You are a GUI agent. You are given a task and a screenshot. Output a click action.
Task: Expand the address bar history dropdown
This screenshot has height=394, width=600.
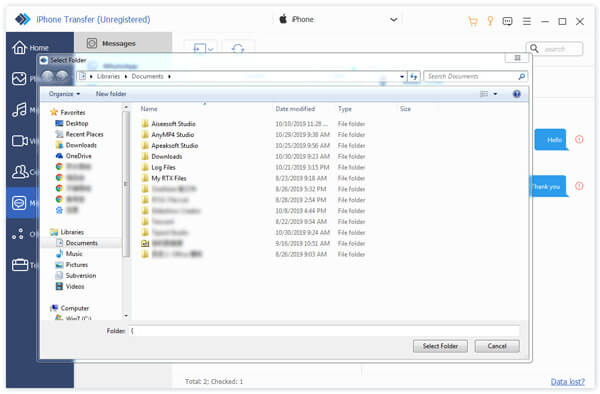[x=402, y=77]
